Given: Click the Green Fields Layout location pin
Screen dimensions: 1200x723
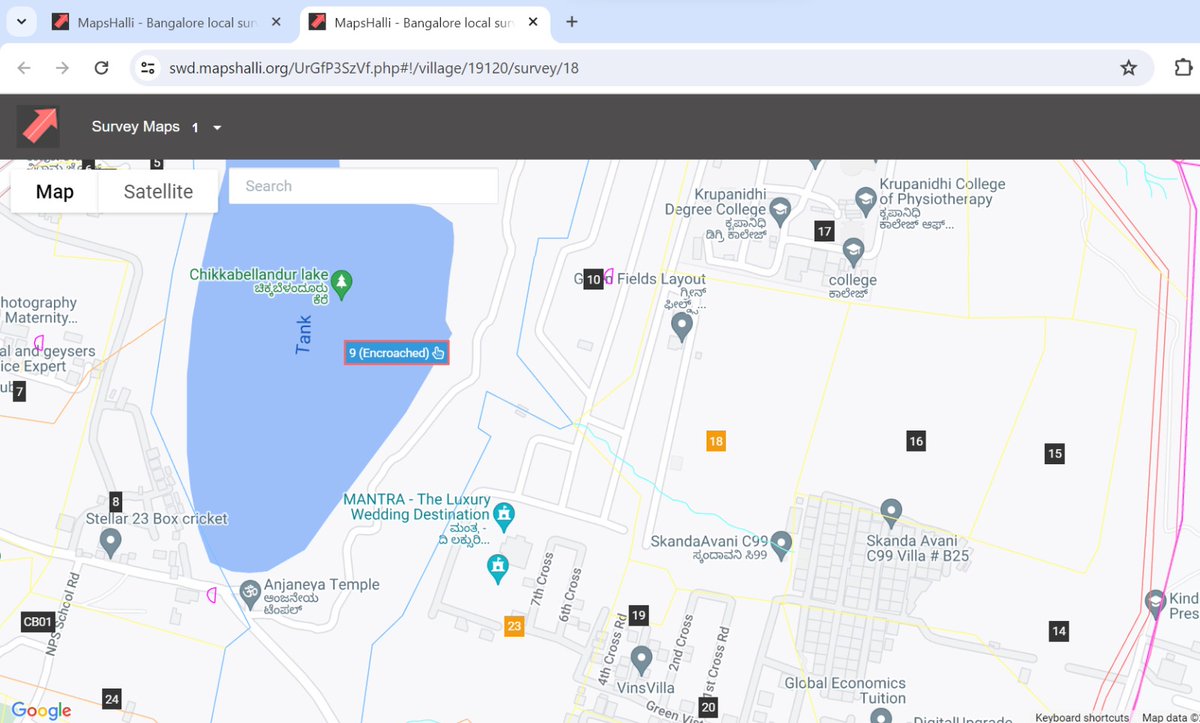Looking at the screenshot, I should [682, 325].
